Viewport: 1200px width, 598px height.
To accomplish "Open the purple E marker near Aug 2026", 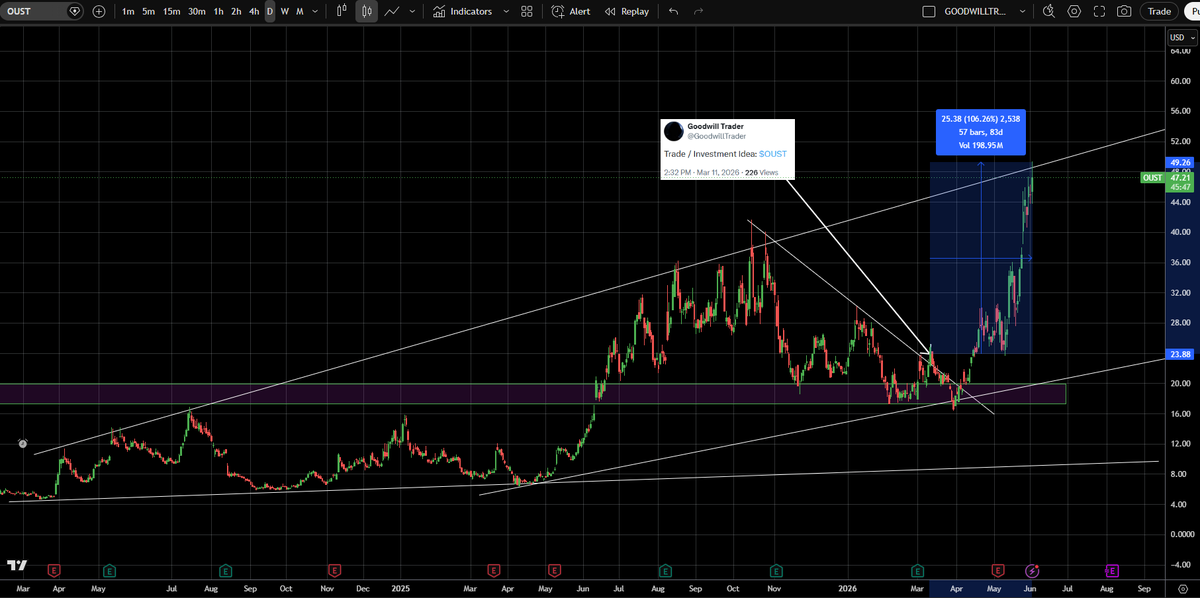I will (x=1112, y=571).
